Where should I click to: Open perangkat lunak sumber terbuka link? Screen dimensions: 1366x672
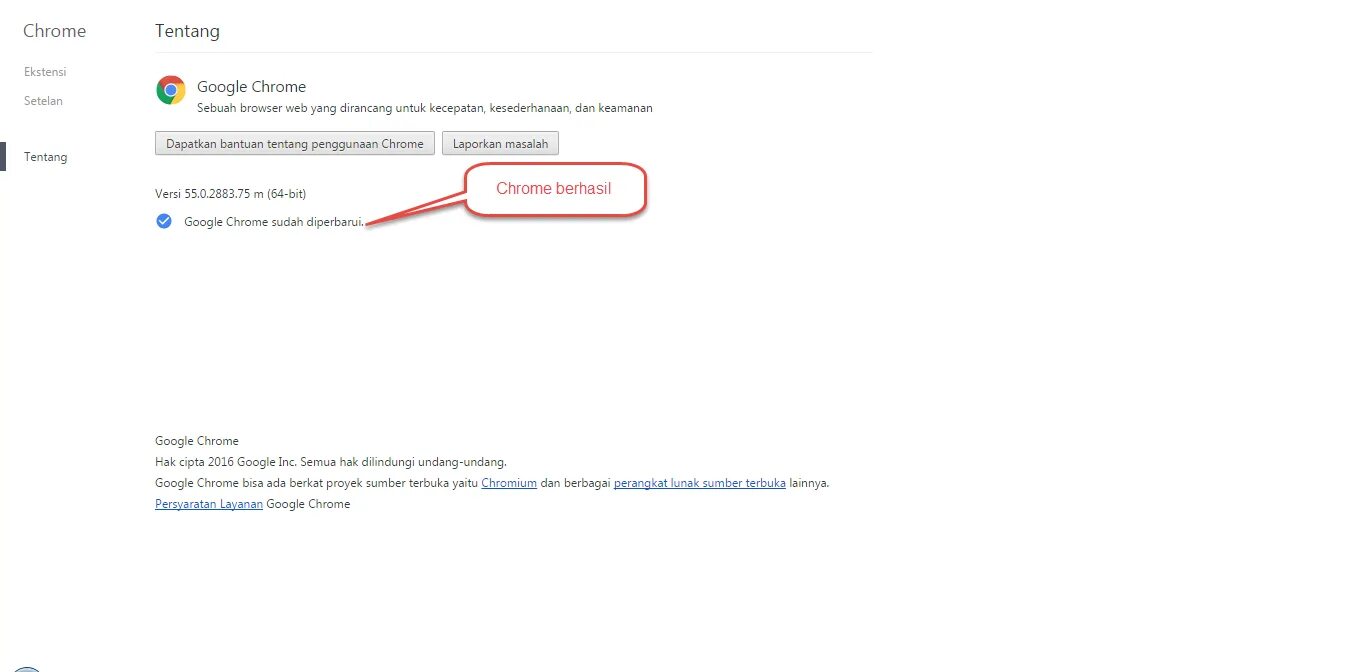click(x=700, y=483)
